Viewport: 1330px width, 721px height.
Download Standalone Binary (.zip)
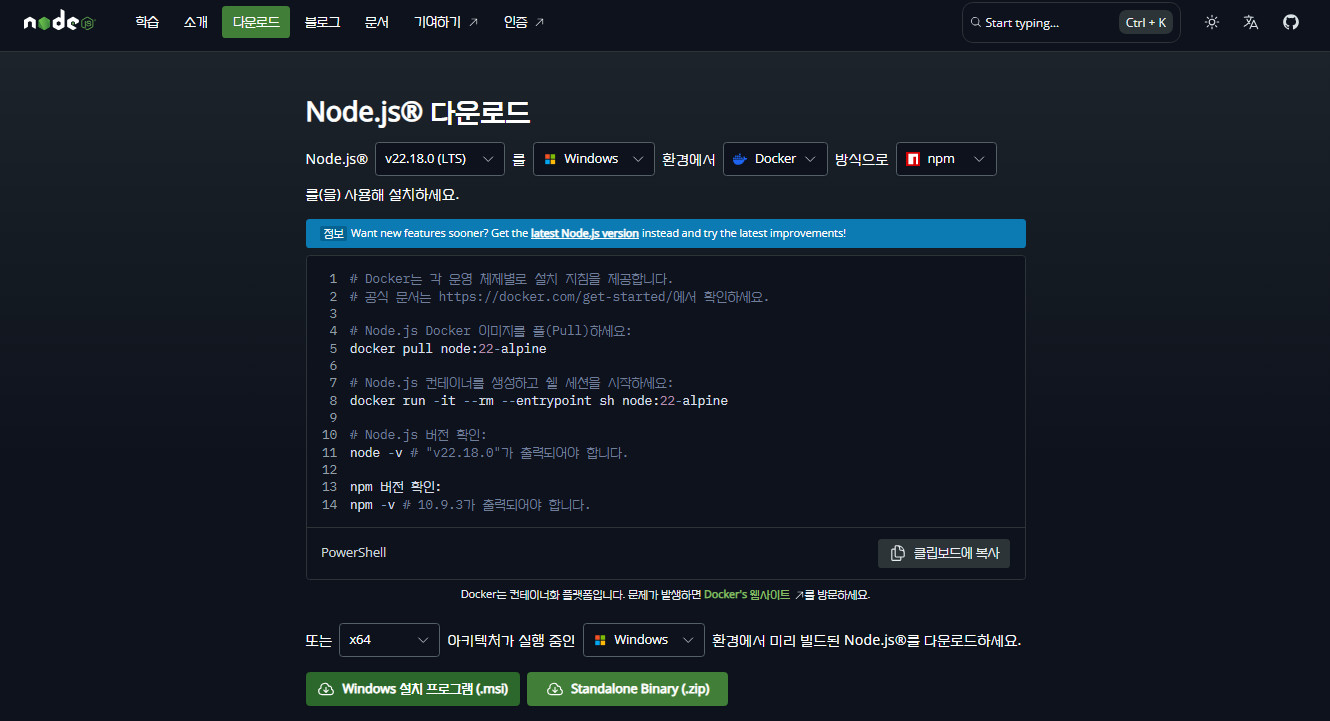click(x=627, y=689)
